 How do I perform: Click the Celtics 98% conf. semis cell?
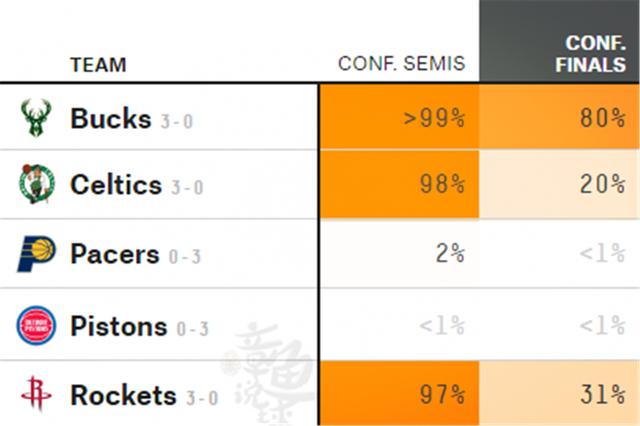(399, 184)
